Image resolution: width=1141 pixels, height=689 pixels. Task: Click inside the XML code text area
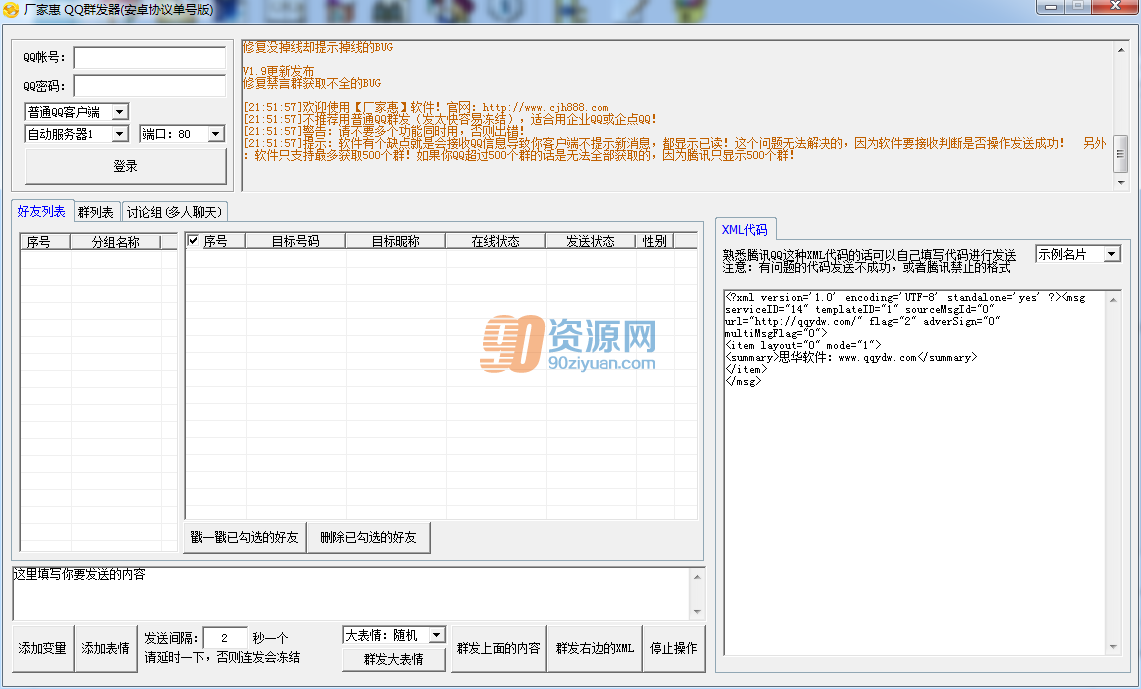[915, 473]
